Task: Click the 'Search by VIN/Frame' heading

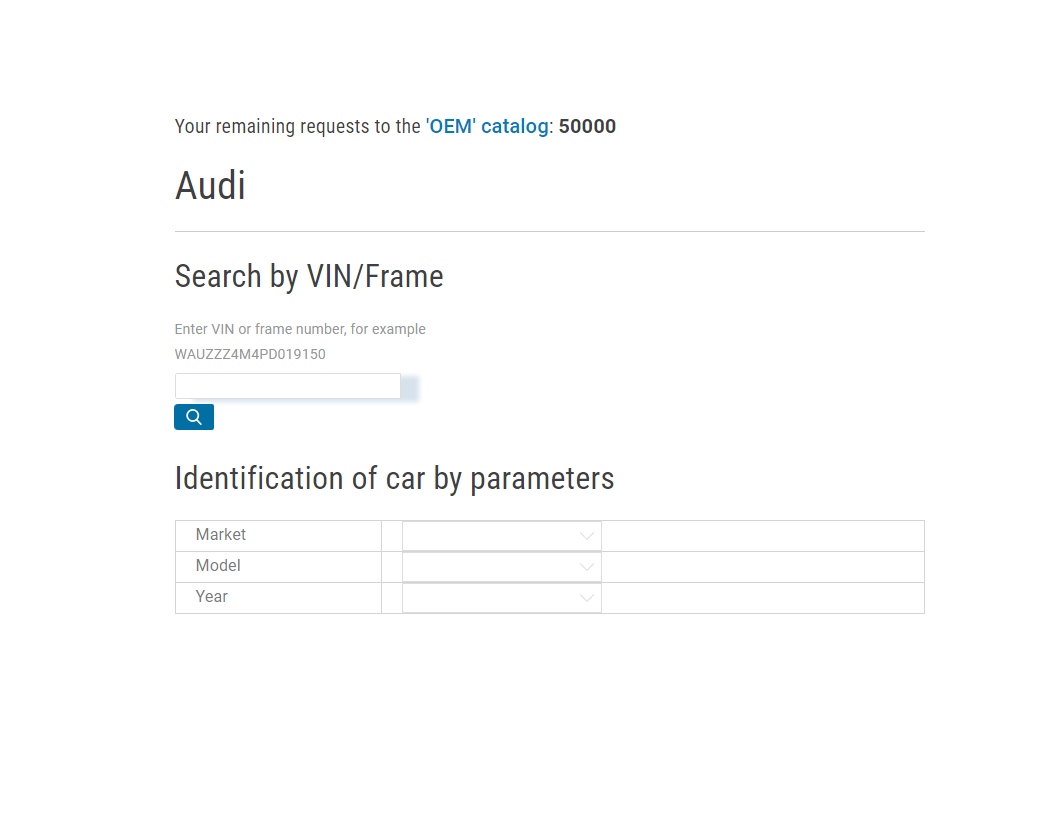Action: pyautogui.click(x=309, y=277)
